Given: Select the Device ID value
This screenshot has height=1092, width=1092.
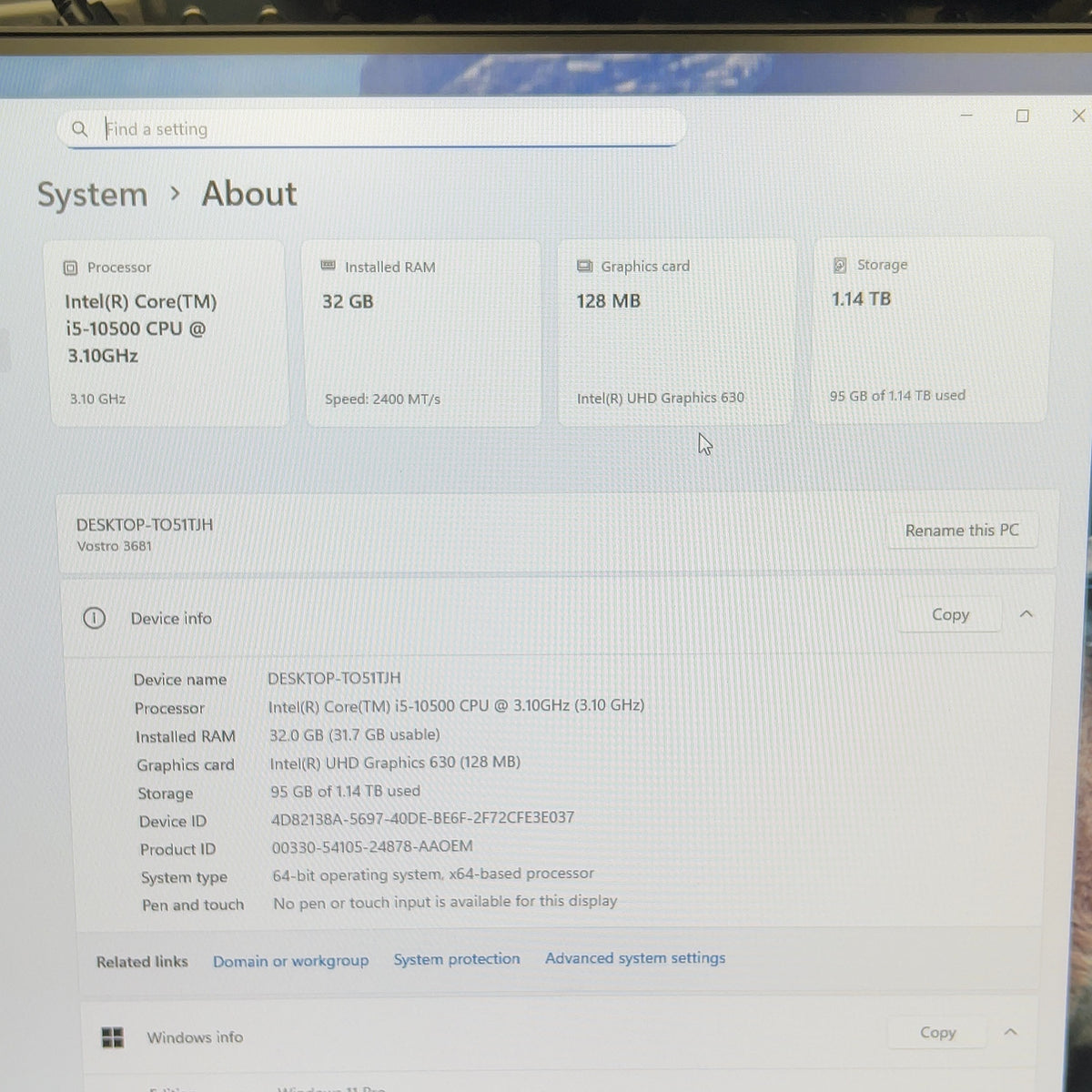Looking at the screenshot, I should click(x=422, y=818).
